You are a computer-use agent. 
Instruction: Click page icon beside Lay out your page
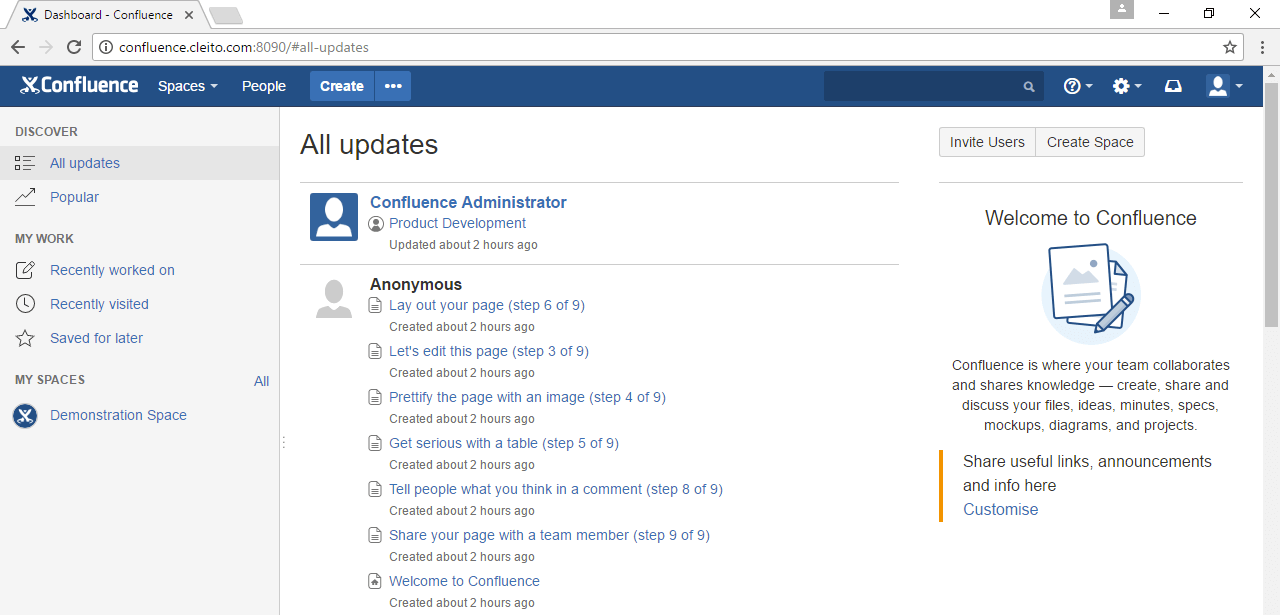(x=376, y=305)
